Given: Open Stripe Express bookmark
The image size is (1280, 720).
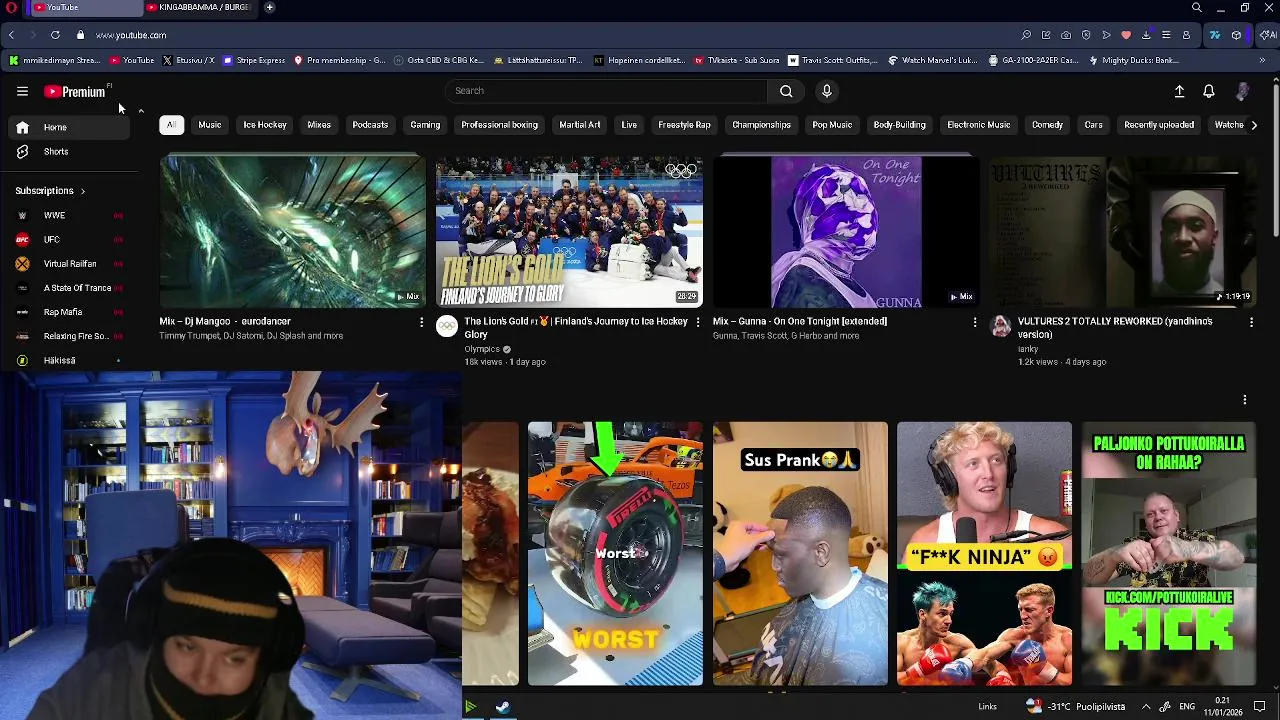Looking at the screenshot, I should (x=254, y=60).
